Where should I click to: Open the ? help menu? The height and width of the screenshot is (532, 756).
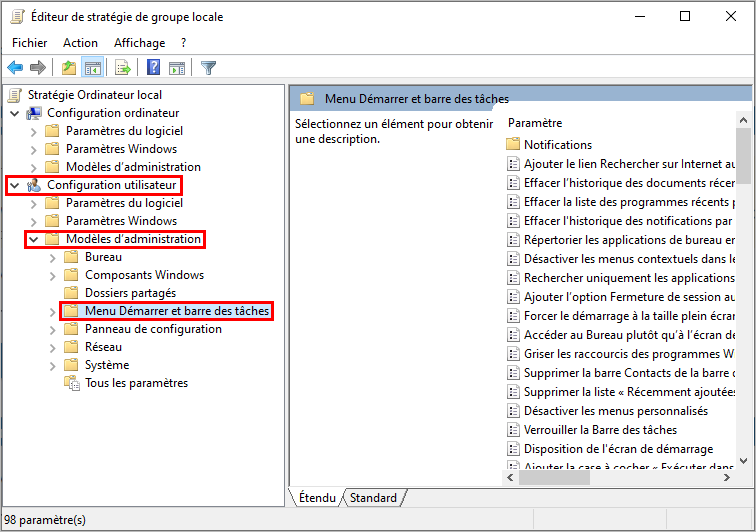pos(184,43)
